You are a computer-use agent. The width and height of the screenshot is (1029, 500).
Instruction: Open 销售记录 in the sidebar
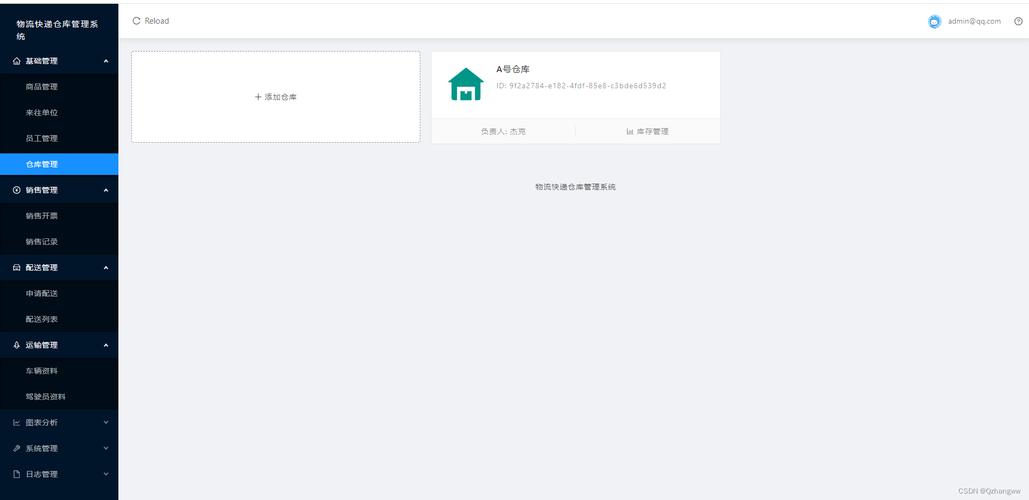(x=59, y=241)
